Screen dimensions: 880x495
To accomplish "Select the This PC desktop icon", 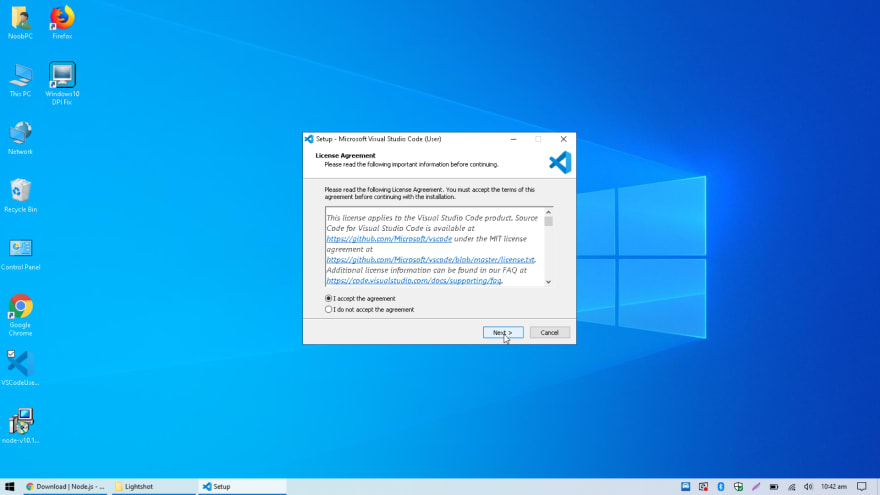I will pos(20,80).
